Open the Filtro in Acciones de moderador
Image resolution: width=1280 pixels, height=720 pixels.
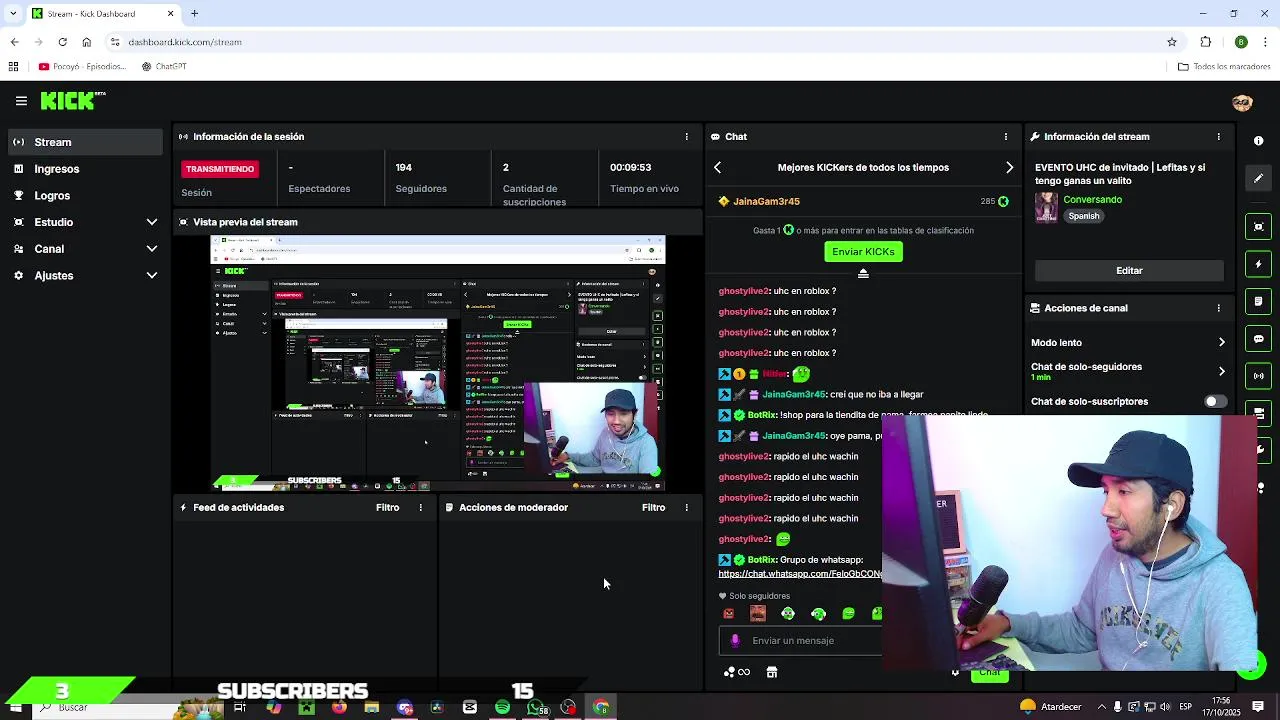coord(653,508)
